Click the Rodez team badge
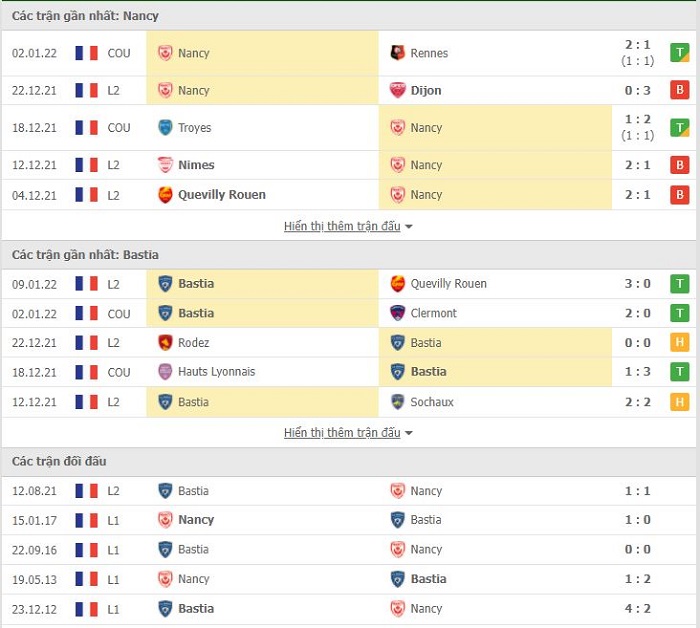 [x=165, y=342]
